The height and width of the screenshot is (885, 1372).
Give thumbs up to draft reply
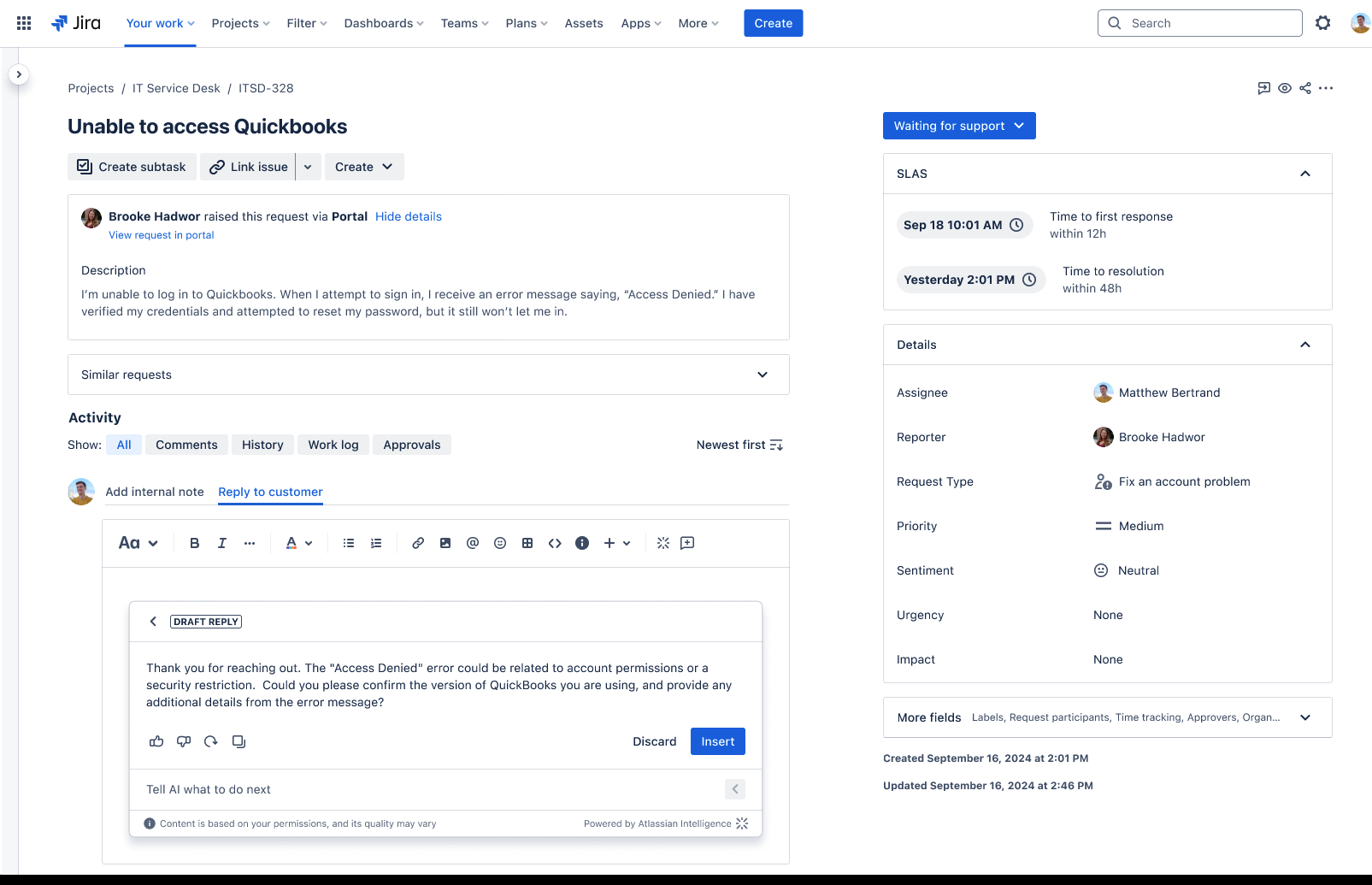click(156, 741)
